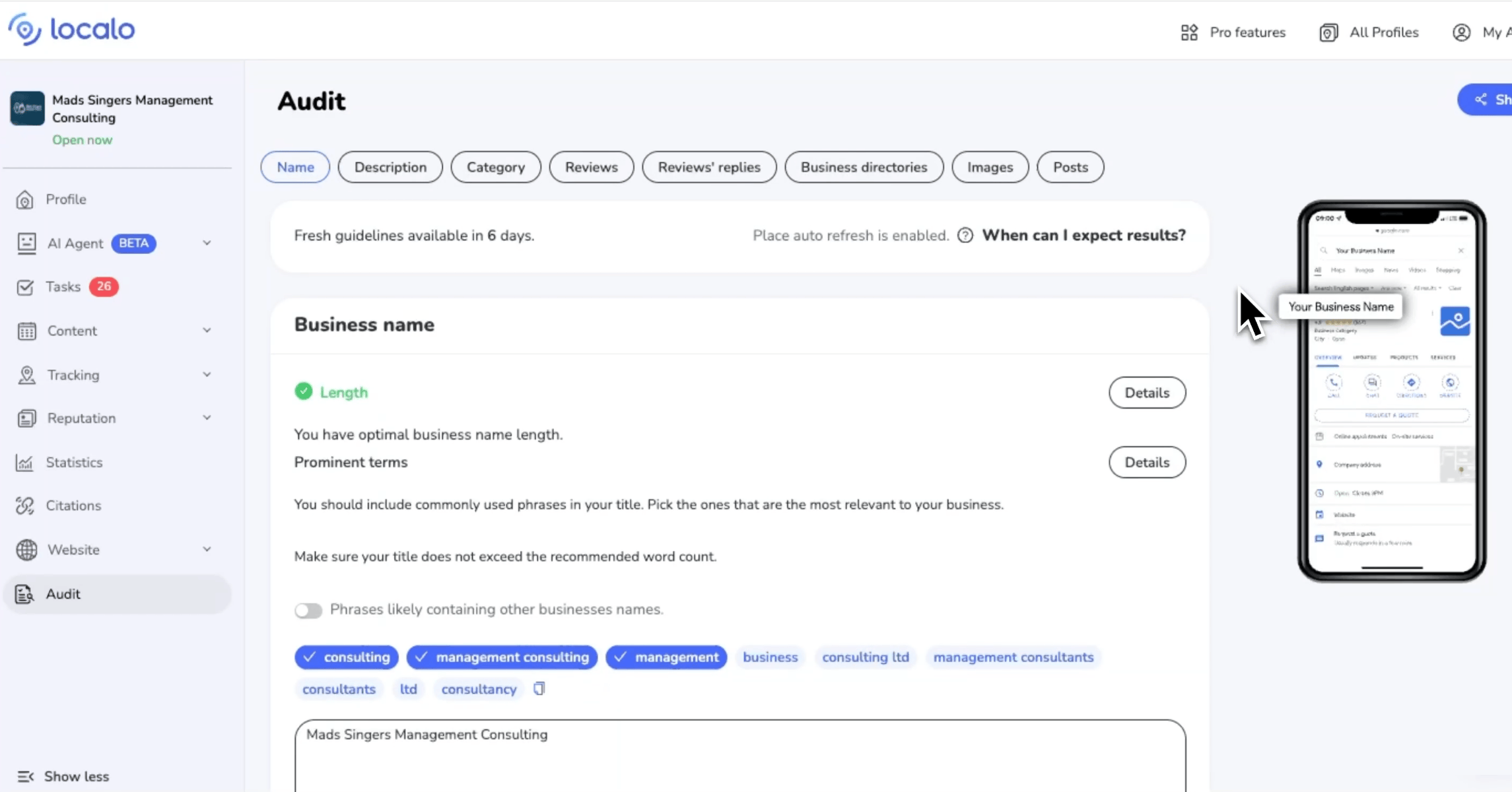Open the Citations sidebar icon
This screenshot has height=792, width=1512.
[26, 506]
